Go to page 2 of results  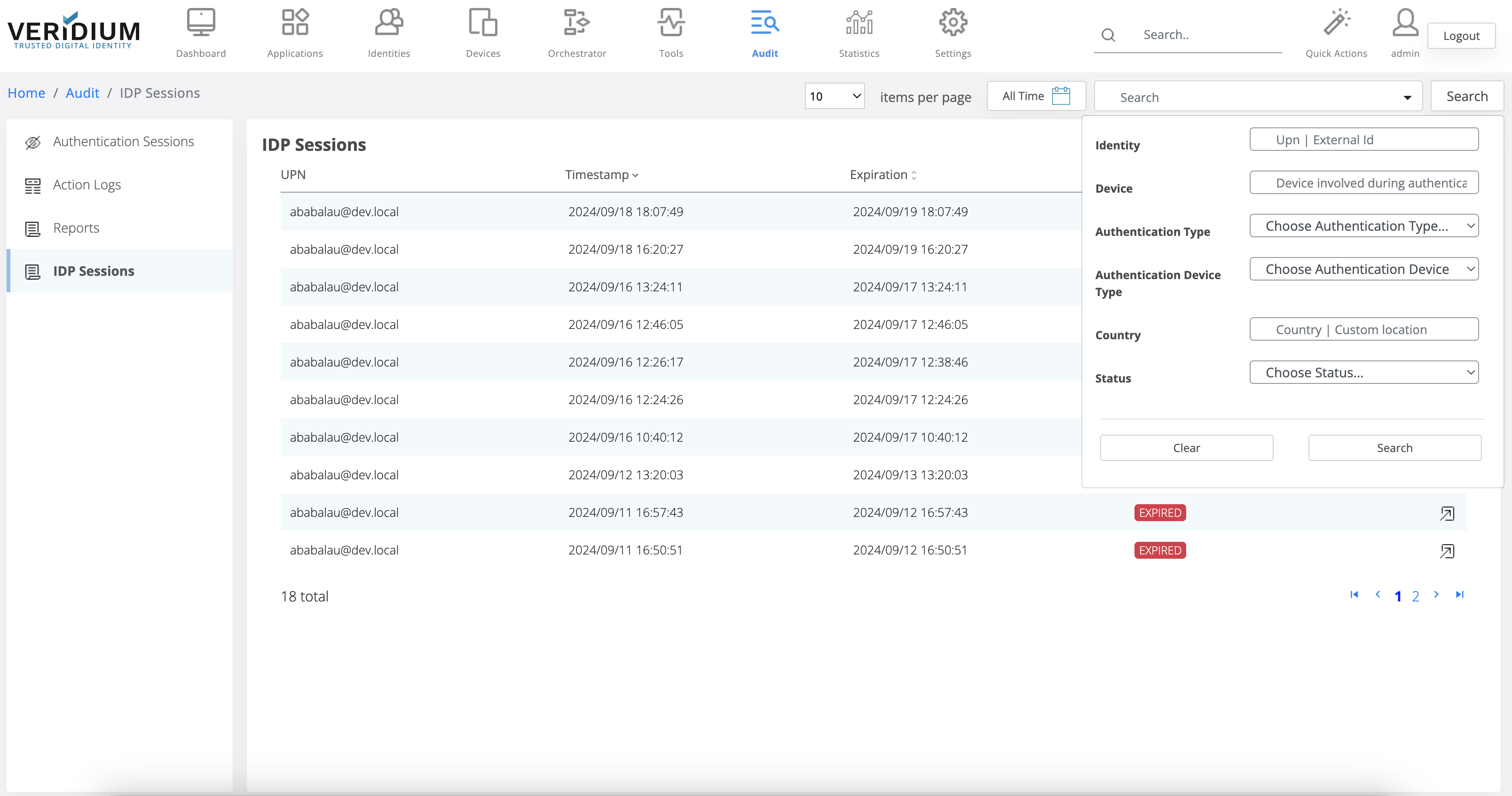[x=1416, y=595]
